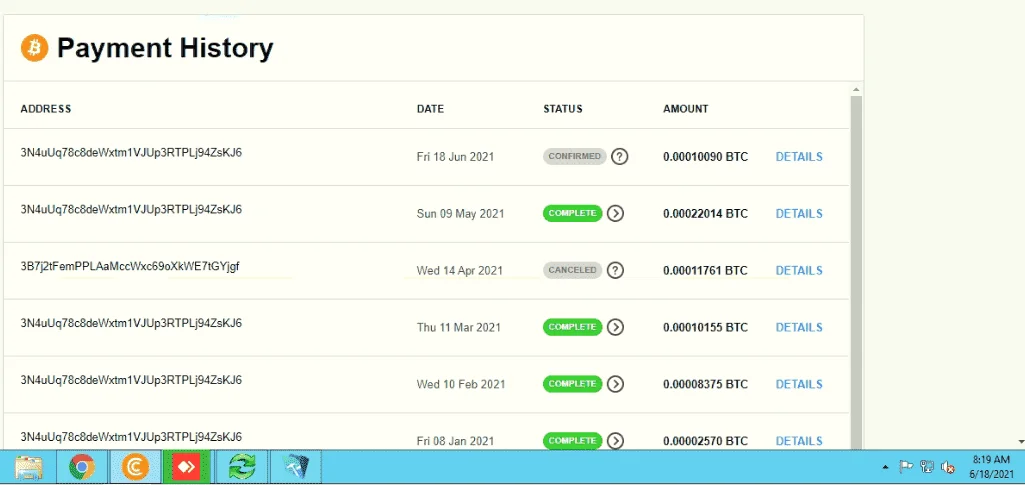Open the clock showing 8:19 AM
Viewport: 1025px width, 485px height.
point(992,467)
